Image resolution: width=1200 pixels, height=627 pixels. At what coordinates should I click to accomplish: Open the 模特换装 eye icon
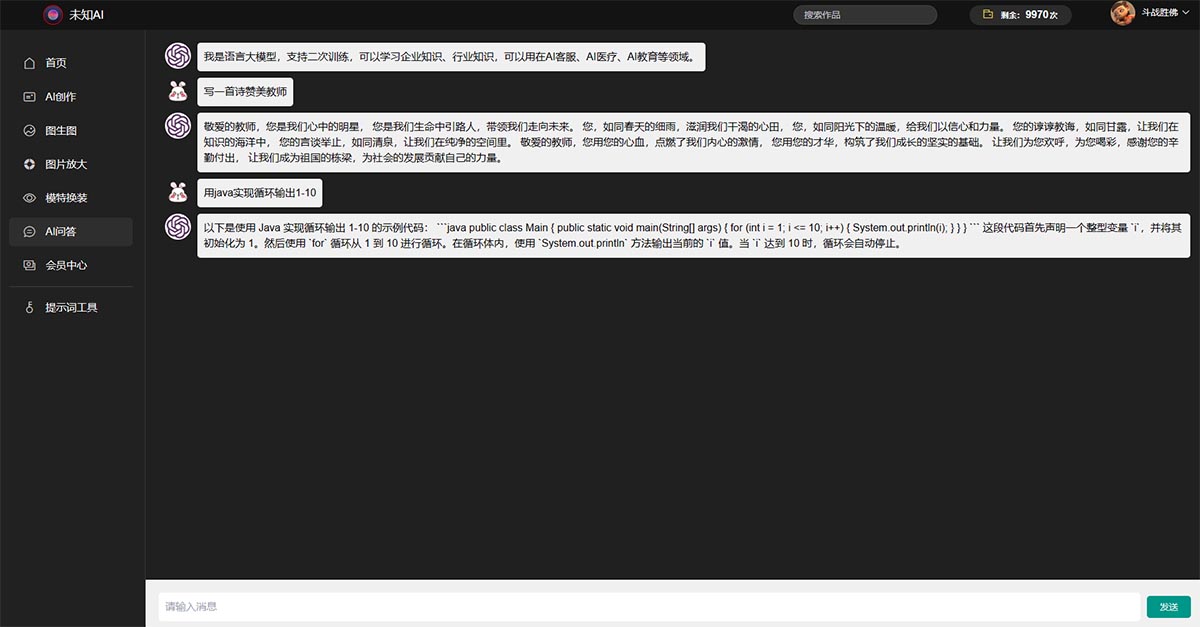click(29, 198)
